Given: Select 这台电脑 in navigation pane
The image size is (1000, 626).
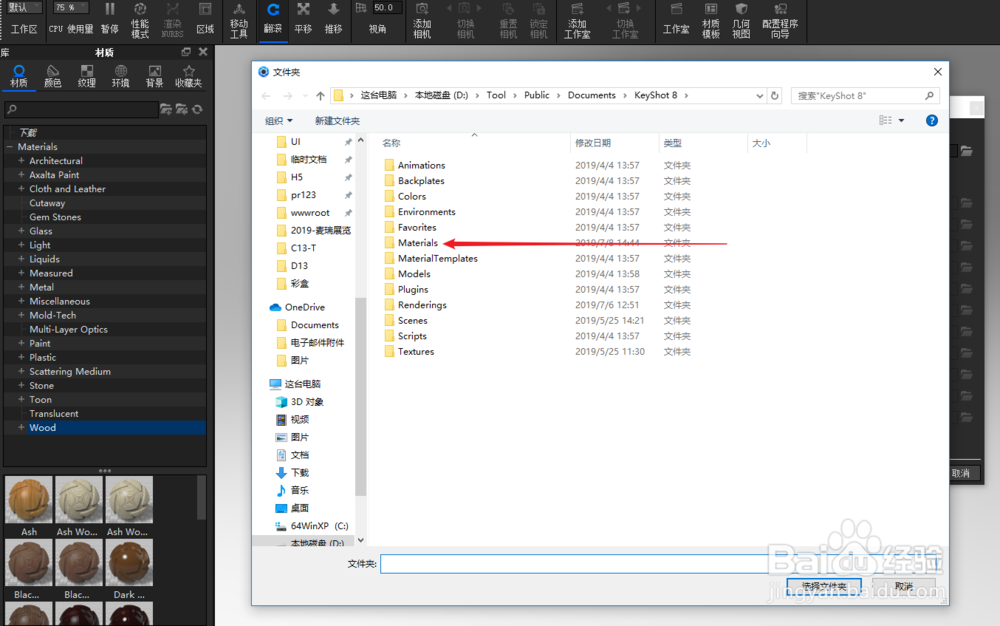Looking at the screenshot, I should click(x=302, y=384).
